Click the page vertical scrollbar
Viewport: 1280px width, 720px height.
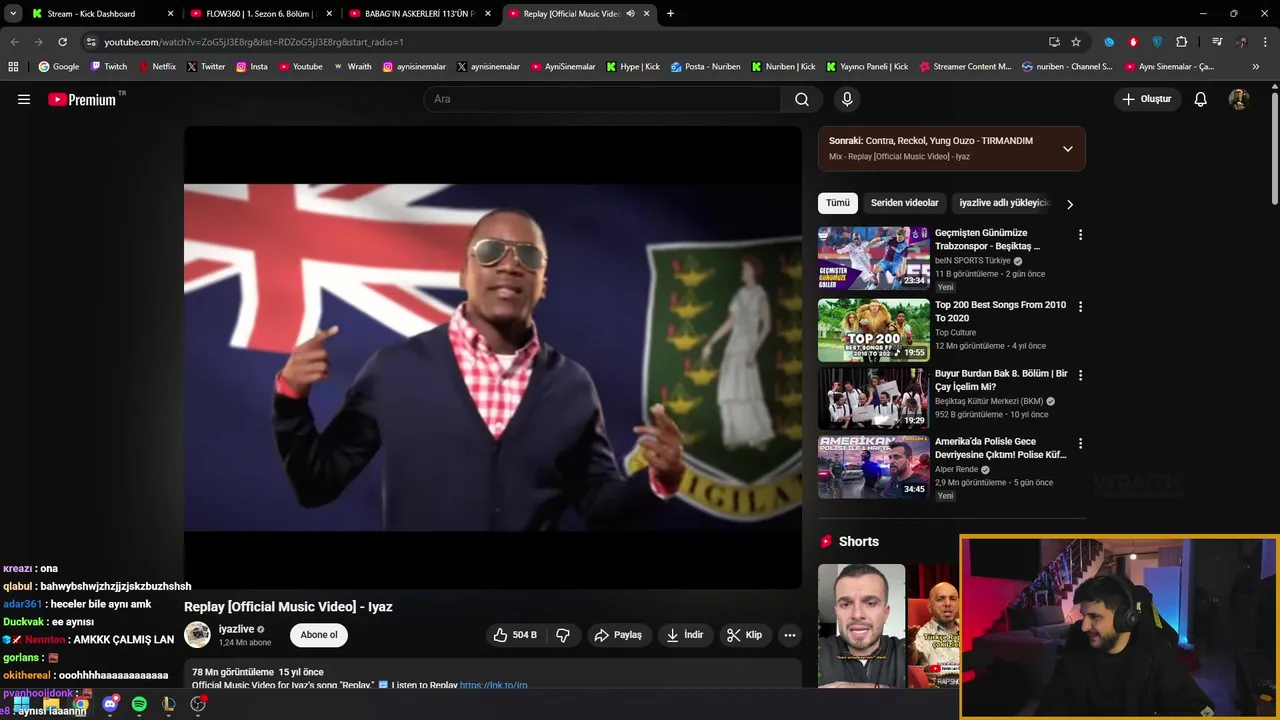point(1274,147)
